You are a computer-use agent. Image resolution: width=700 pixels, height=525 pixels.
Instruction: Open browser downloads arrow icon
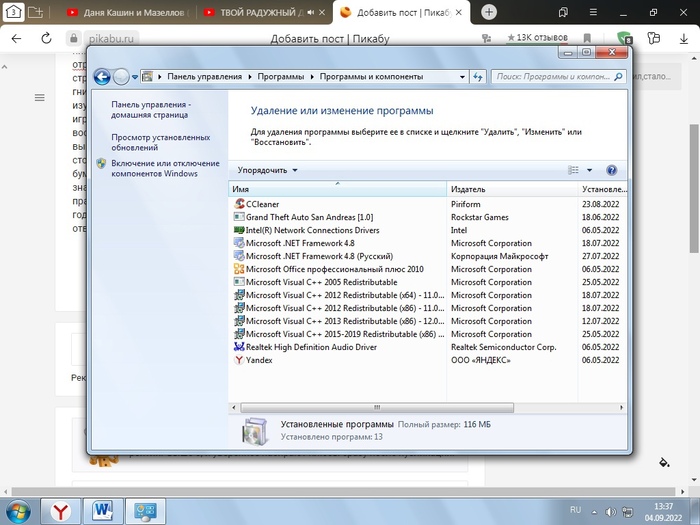click(683, 39)
